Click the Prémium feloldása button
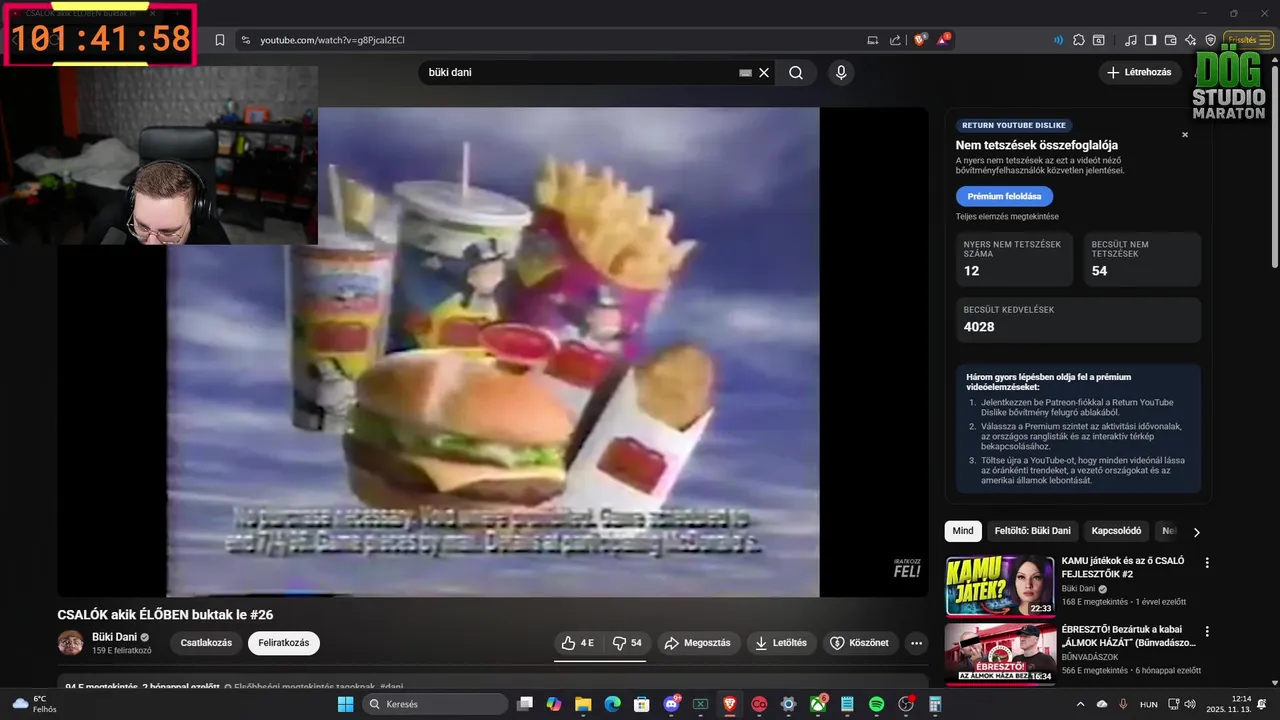This screenshot has height=720, width=1280. 1004,196
